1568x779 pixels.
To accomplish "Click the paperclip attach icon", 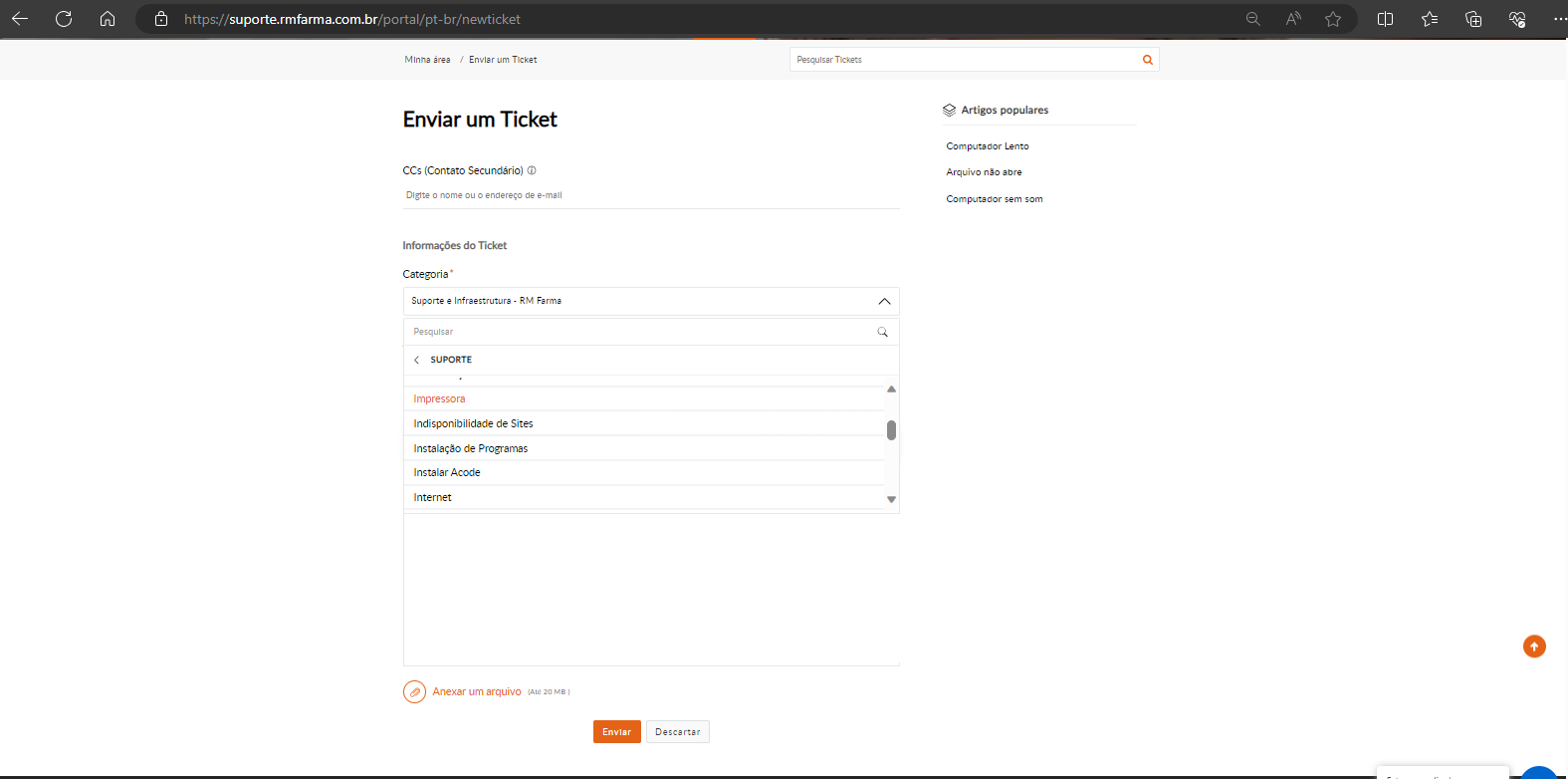I will coord(414,691).
